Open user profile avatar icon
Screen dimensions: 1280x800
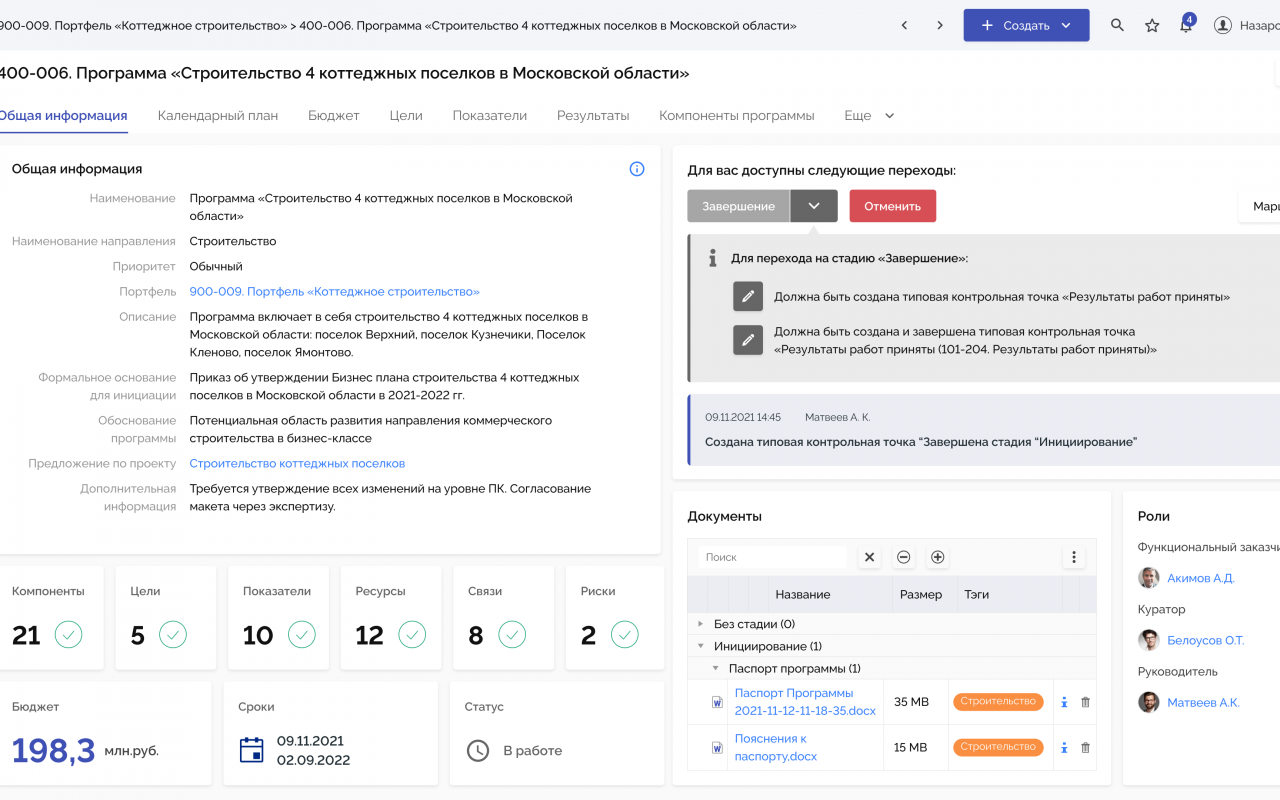coord(1222,25)
